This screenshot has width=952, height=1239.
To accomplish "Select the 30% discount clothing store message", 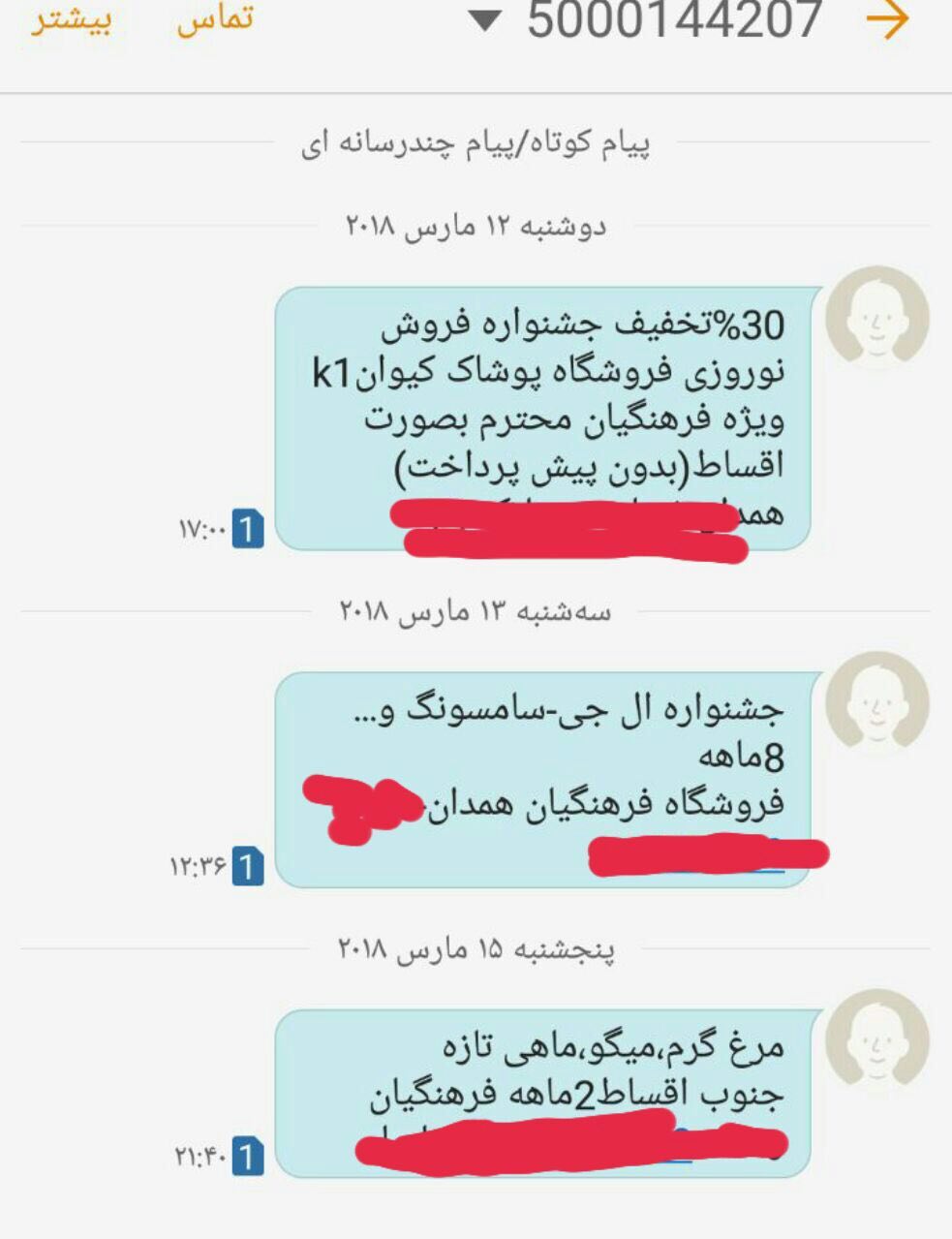I will (543, 418).
